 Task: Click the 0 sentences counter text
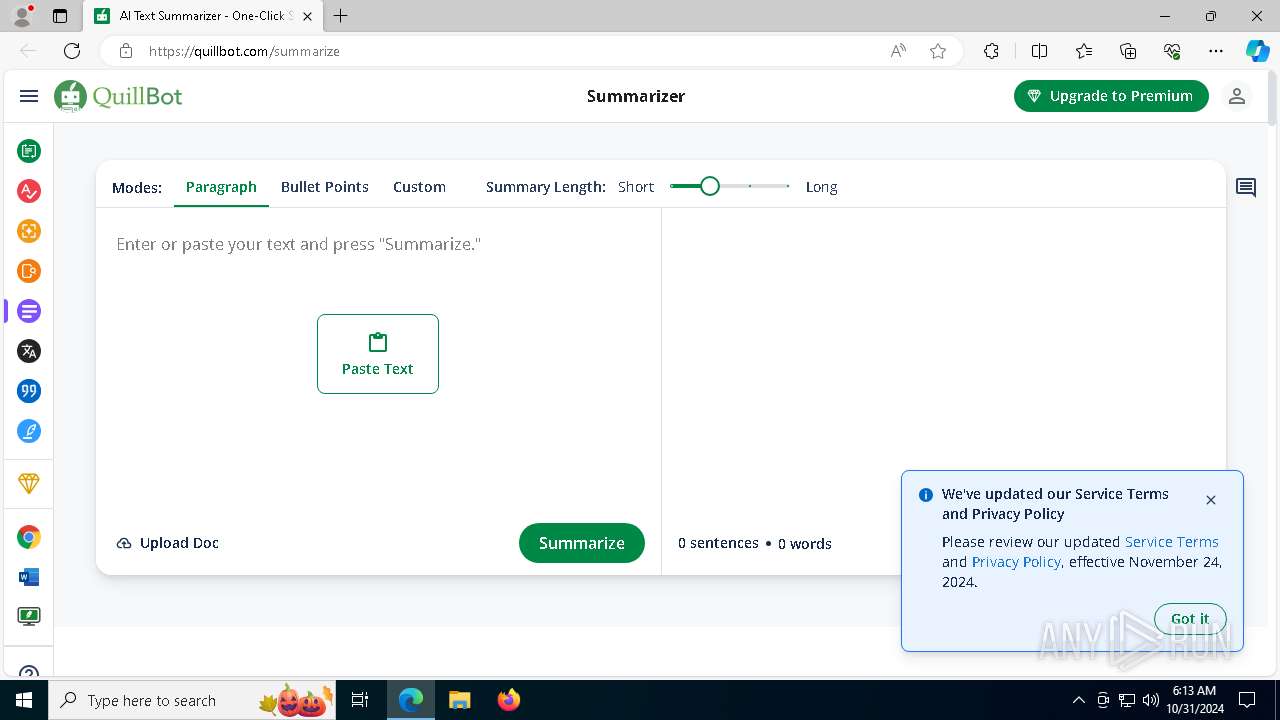[718, 543]
